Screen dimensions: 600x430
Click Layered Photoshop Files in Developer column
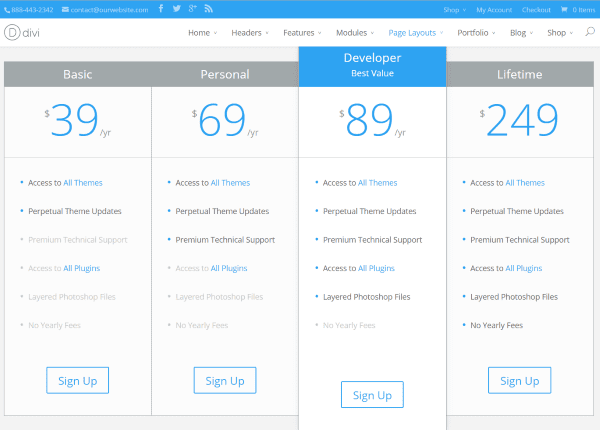click(x=366, y=297)
